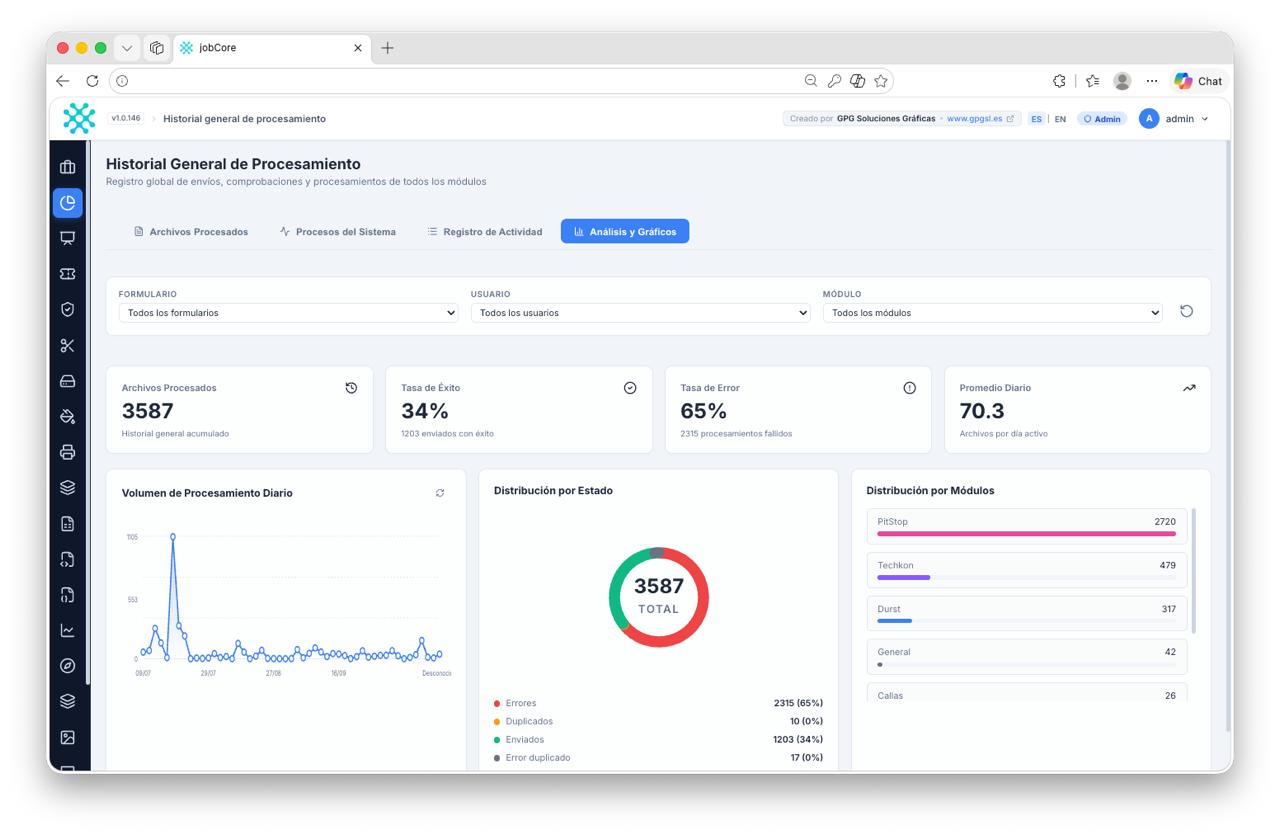Open the Módulo dropdown

993,313
